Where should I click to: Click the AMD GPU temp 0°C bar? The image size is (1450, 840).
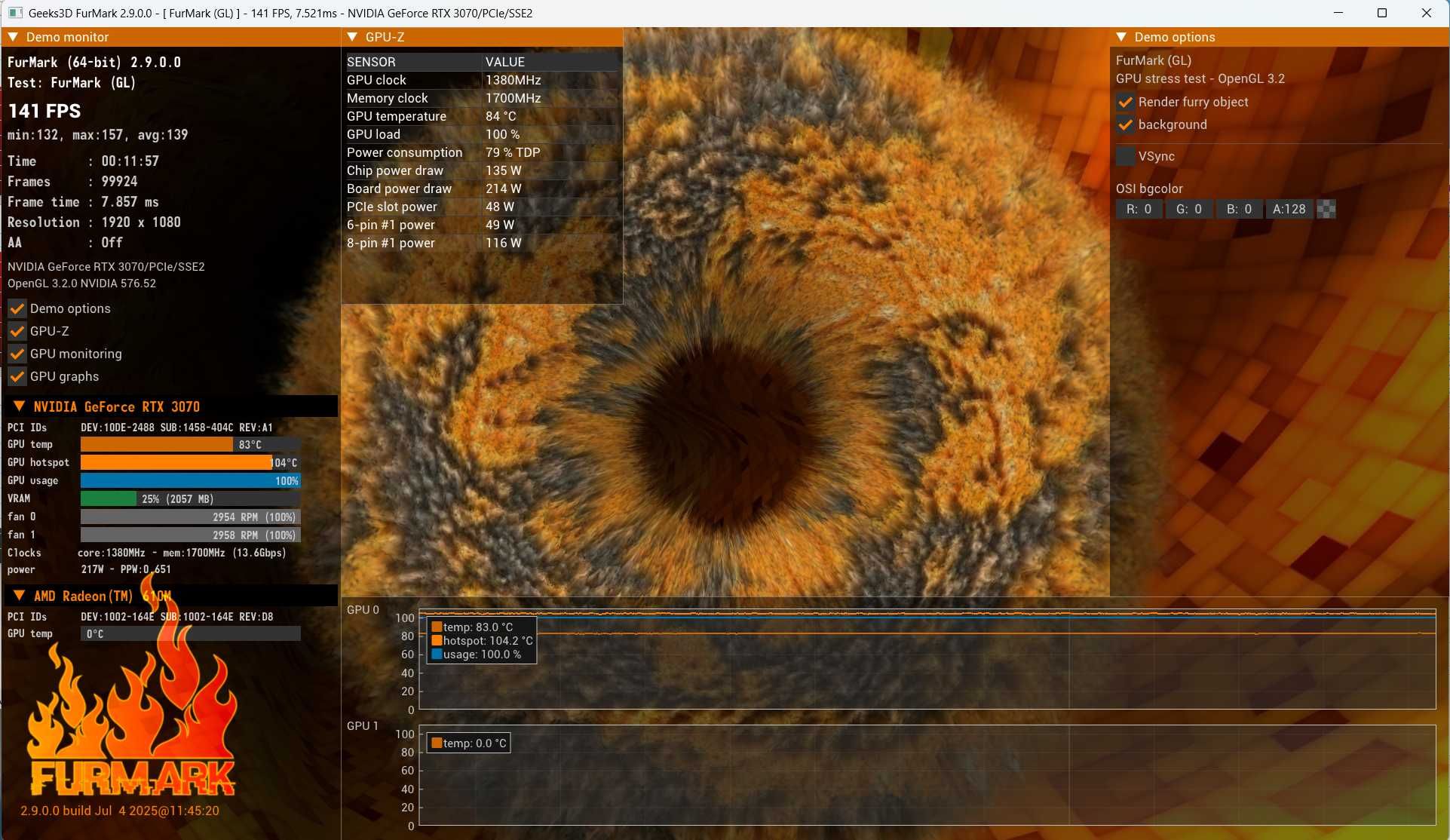point(191,633)
